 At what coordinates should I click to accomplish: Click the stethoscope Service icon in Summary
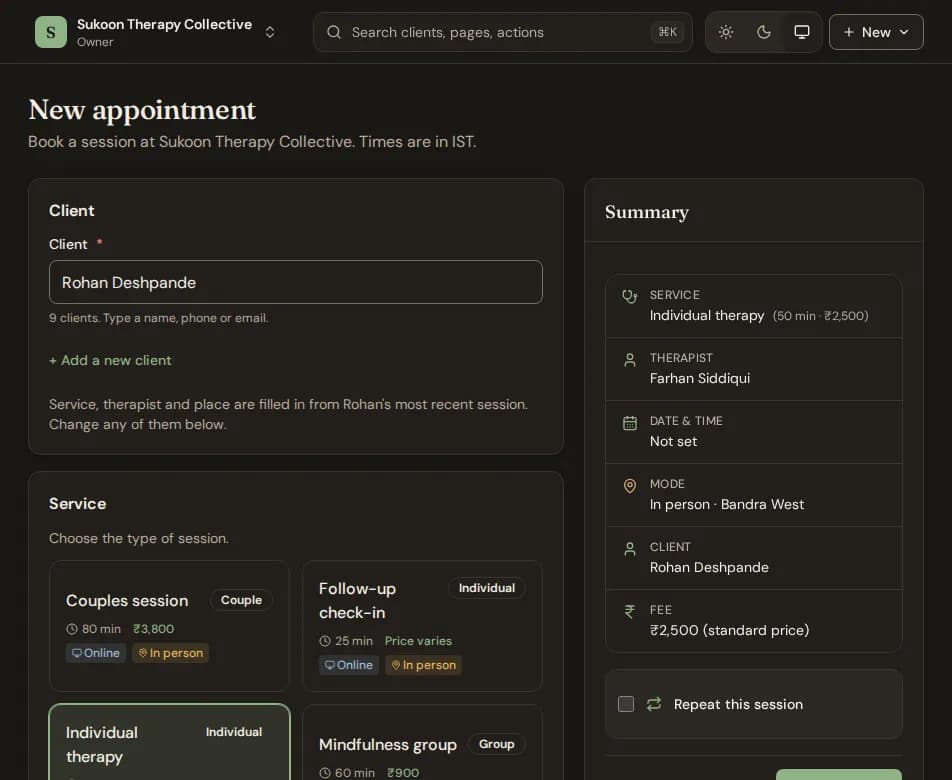point(630,296)
